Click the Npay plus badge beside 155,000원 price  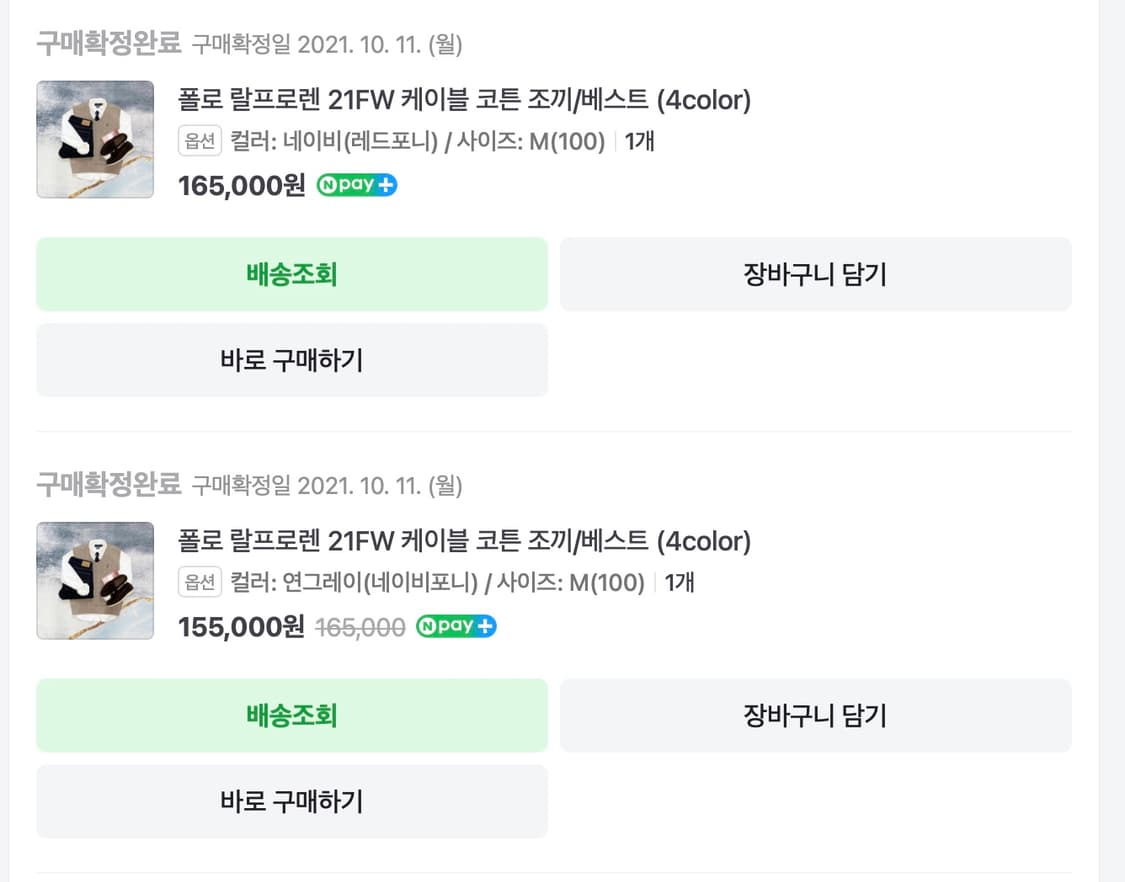click(x=456, y=627)
